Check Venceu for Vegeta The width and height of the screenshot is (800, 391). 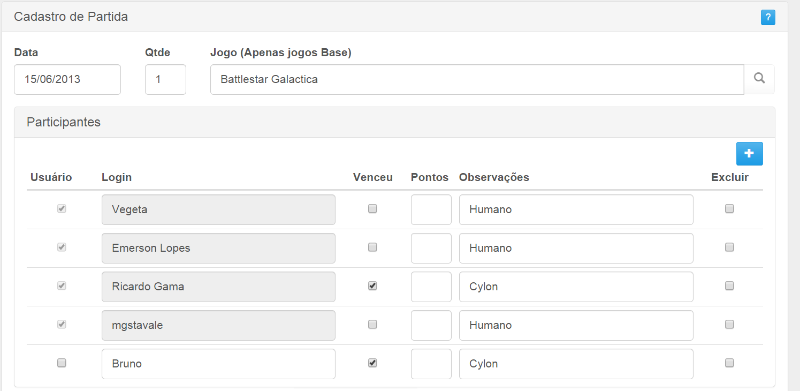(x=372, y=209)
